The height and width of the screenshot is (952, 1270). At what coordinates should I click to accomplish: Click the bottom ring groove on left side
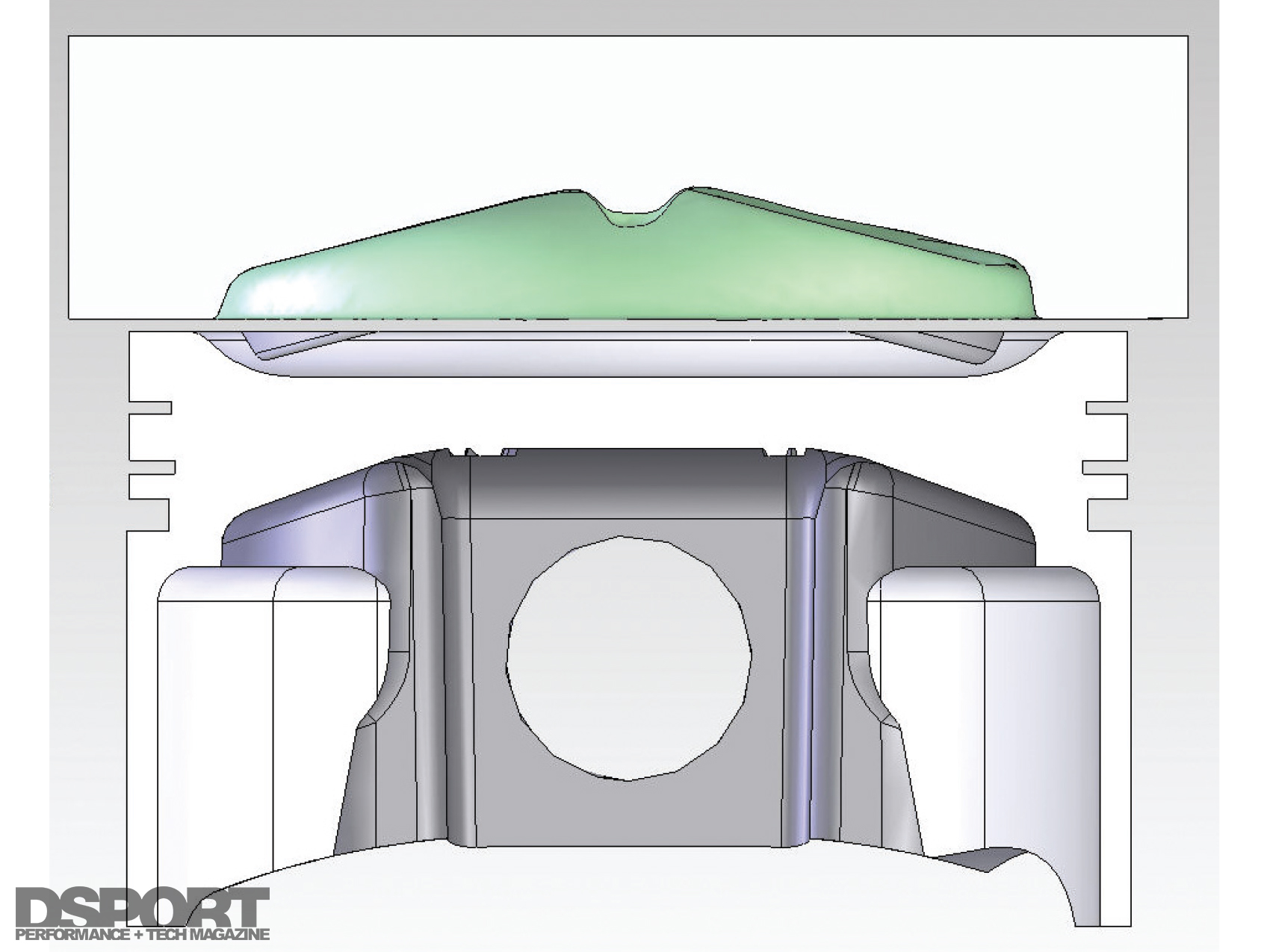tap(148, 515)
